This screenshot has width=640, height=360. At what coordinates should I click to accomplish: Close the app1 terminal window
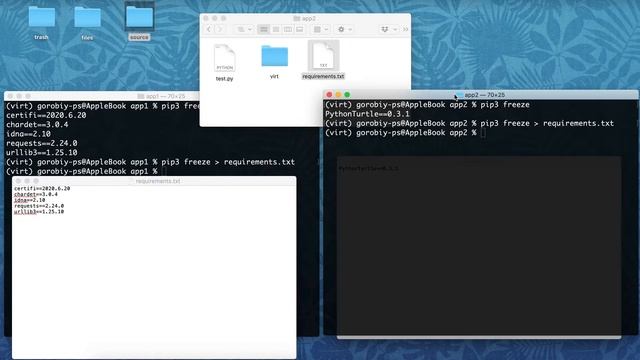(x=10, y=96)
